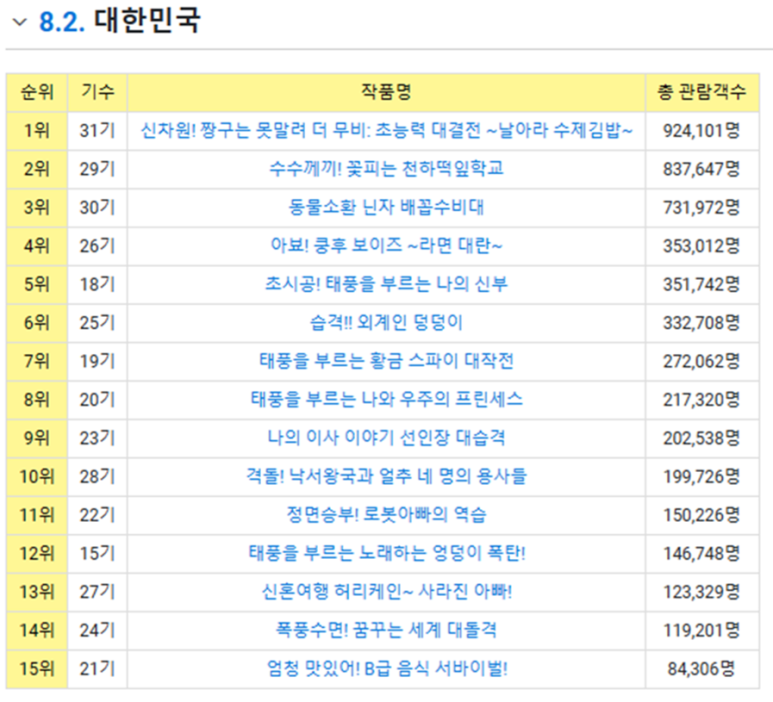The width and height of the screenshot is (773, 702).
Task: Click the 21기 series number cell
Action: (97, 668)
